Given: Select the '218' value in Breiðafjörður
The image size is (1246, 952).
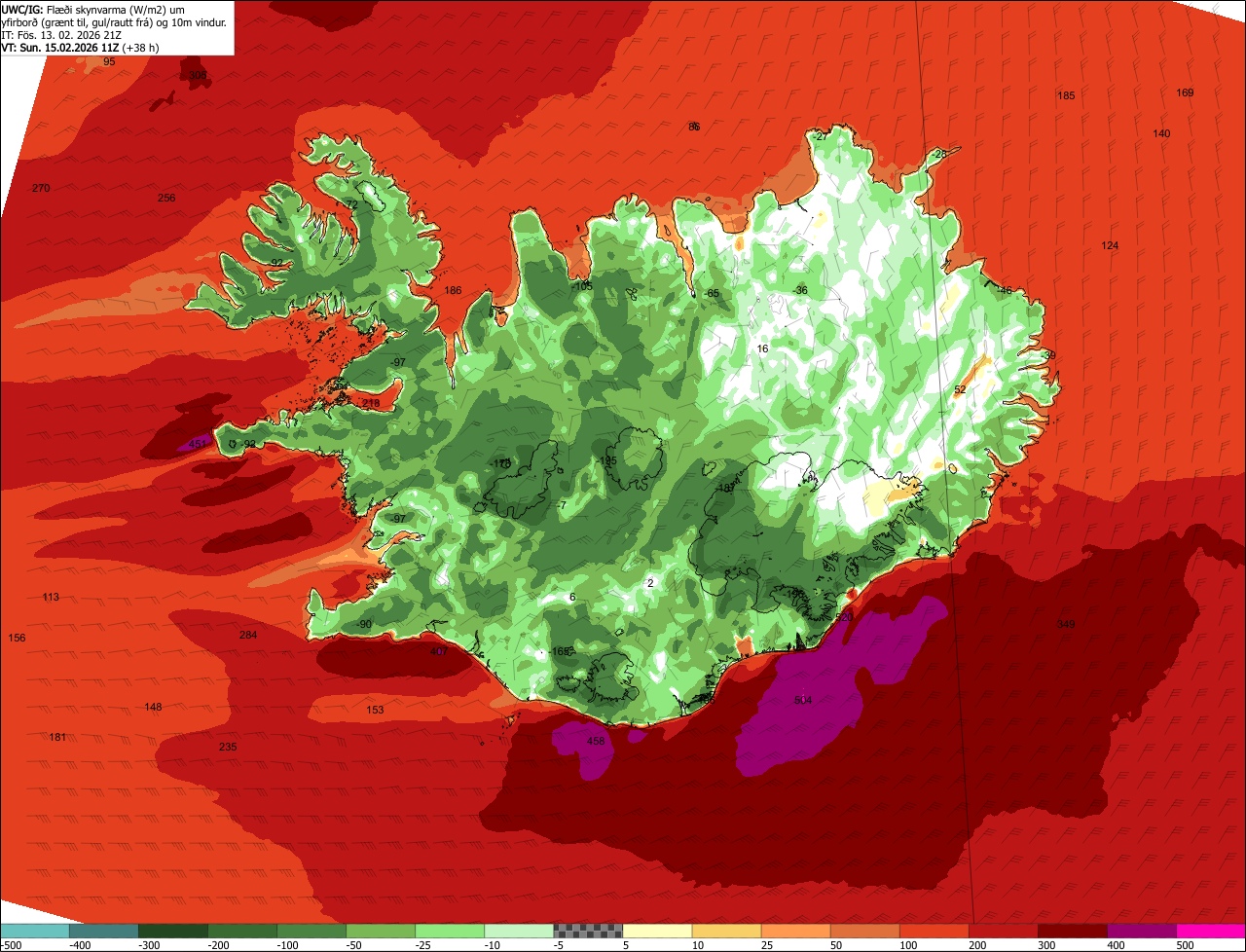Looking at the screenshot, I should point(371,403).
